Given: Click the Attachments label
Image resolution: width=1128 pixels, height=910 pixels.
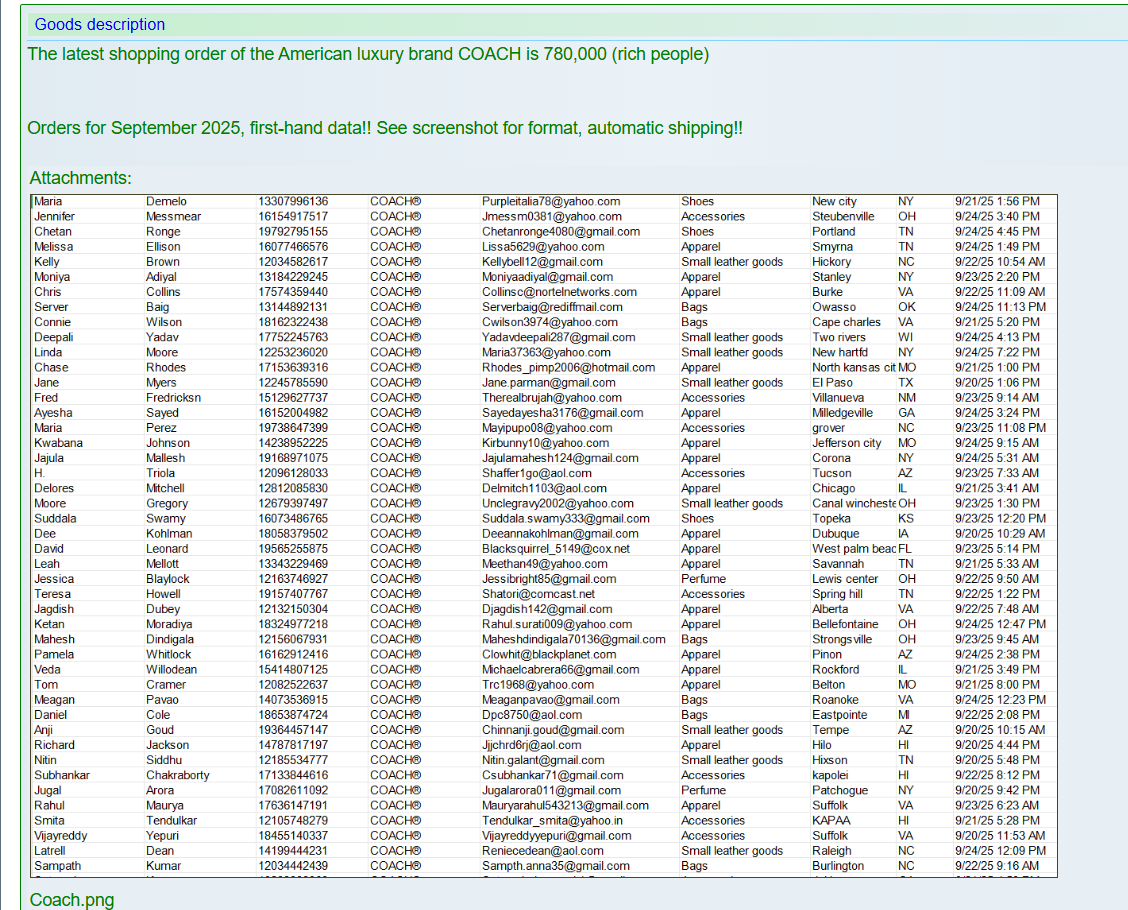Looking at the screenshot, I should click(80, 178).
